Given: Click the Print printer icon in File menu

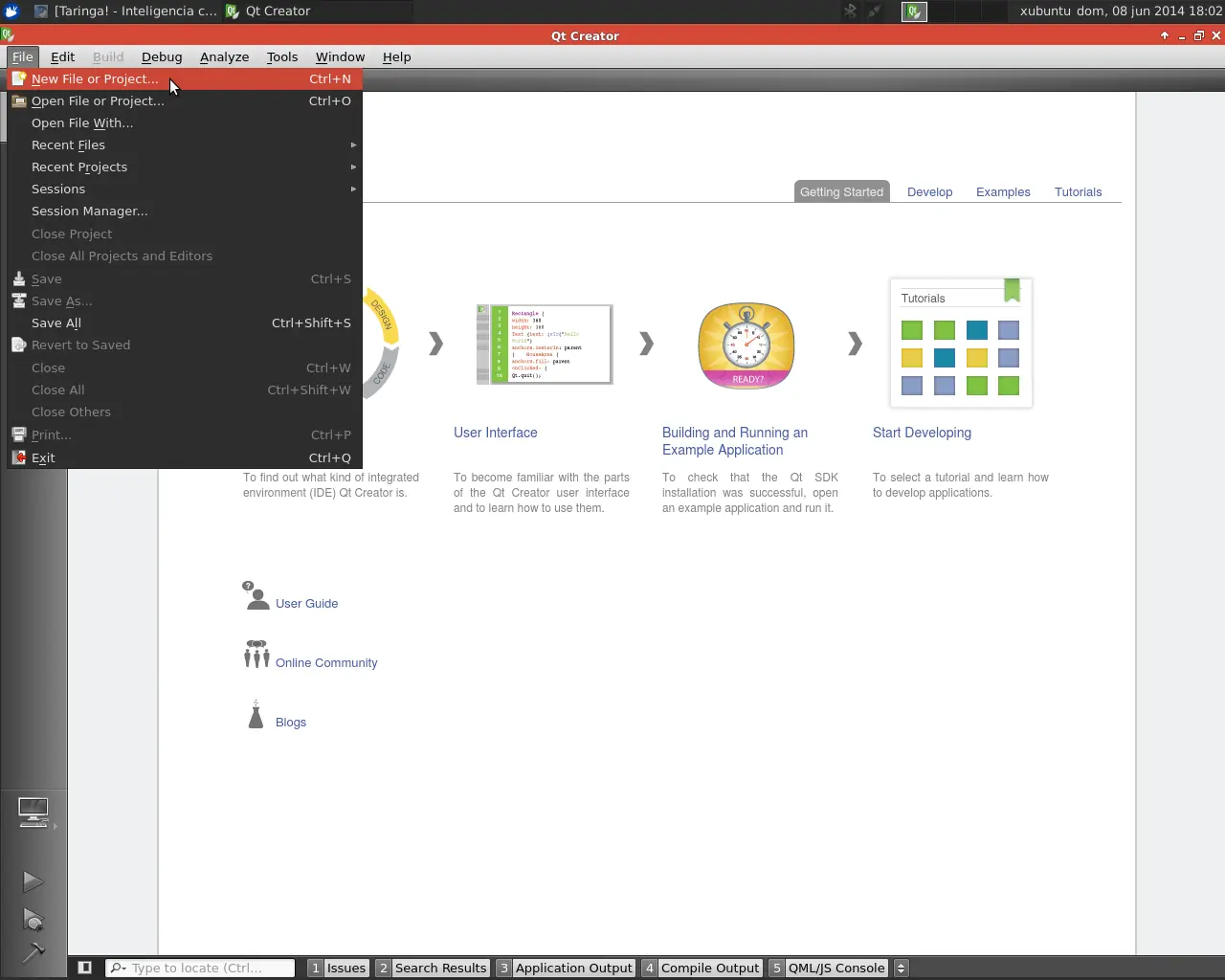Looking at the screenshot, I should (18, 434).
